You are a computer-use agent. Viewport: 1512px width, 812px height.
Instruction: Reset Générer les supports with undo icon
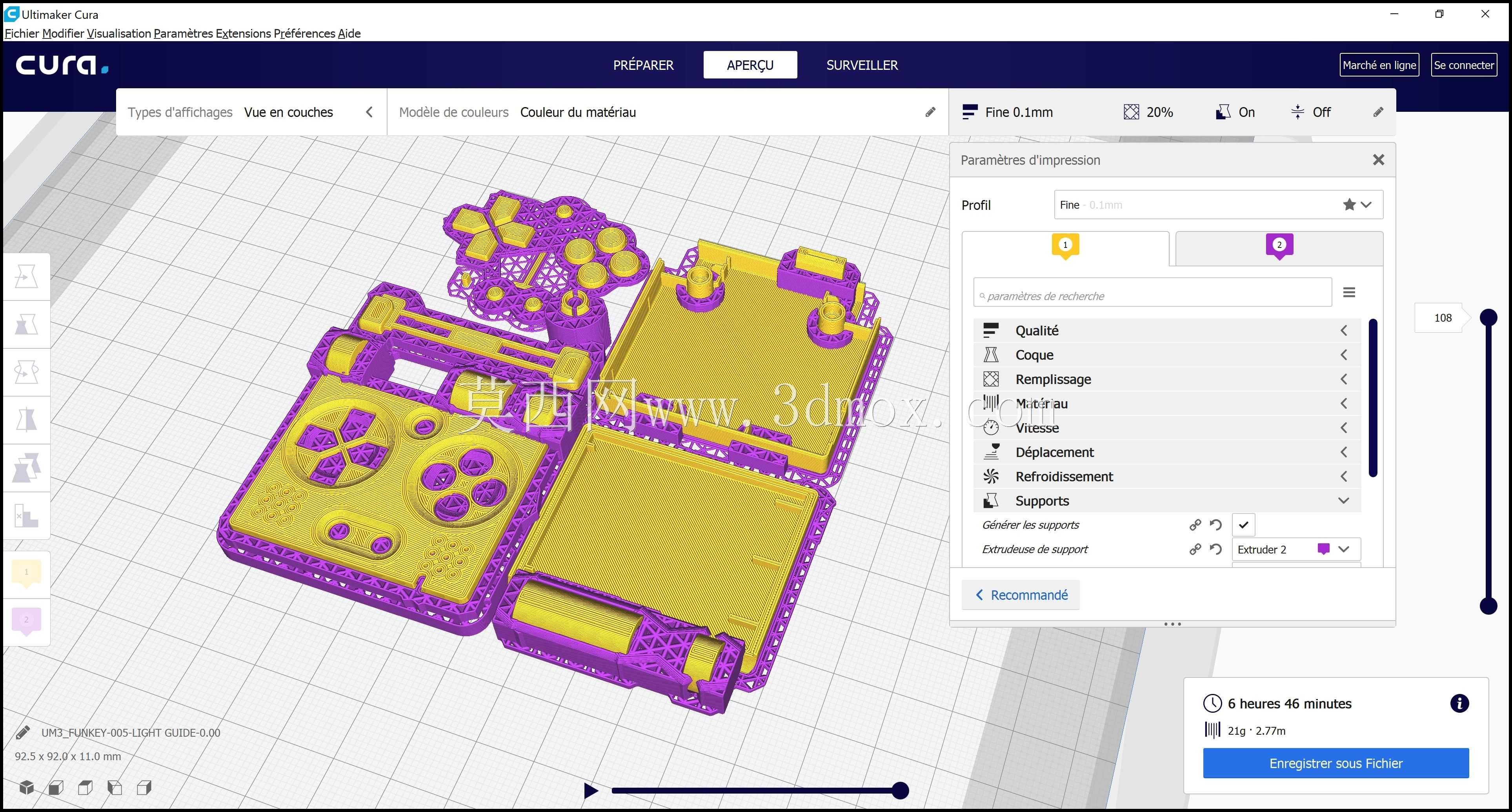1215,525
